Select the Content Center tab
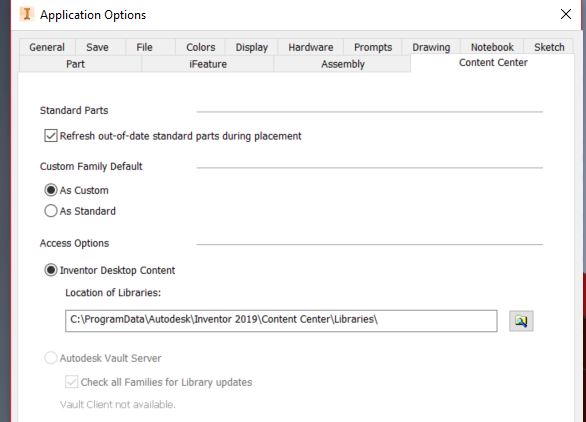586x422 pixels. 493,63
